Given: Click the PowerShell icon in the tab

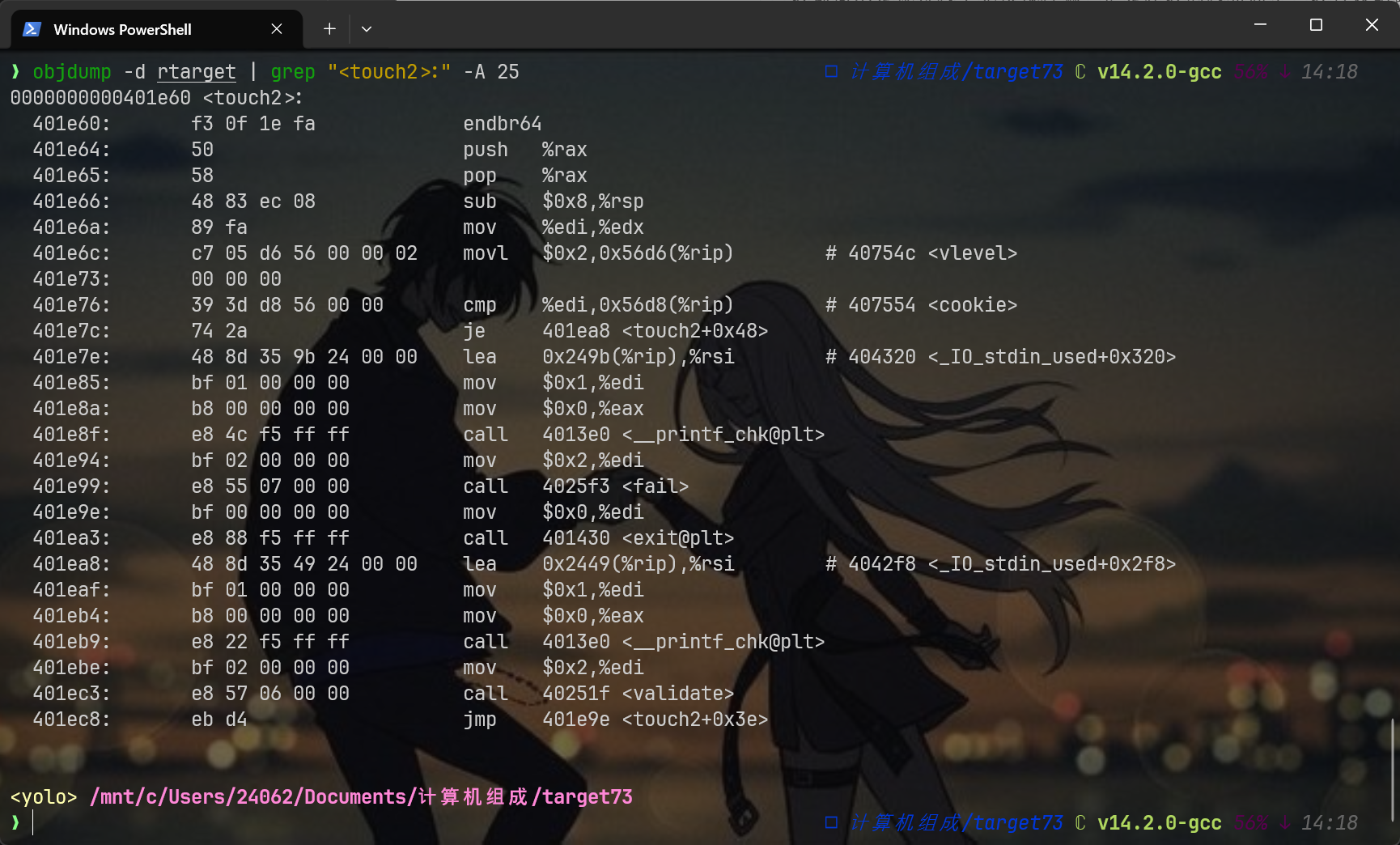Looking at the screenshot, I should pos(32,29).
